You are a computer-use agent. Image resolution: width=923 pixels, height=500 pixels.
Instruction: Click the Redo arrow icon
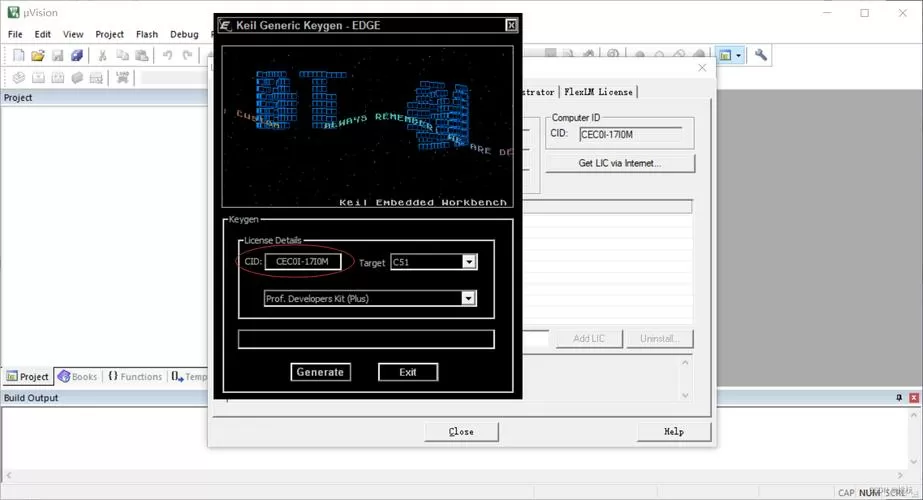(187, 55)
